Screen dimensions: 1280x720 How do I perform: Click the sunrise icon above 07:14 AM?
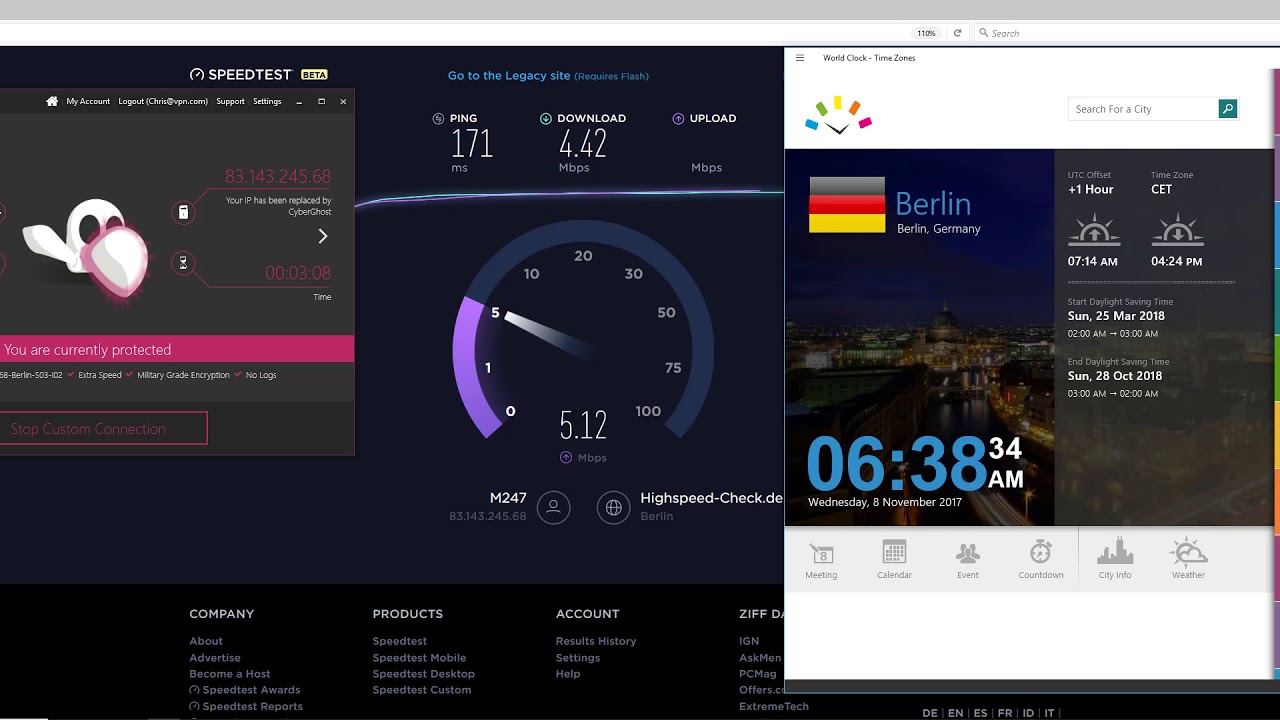click(1094, 229)
